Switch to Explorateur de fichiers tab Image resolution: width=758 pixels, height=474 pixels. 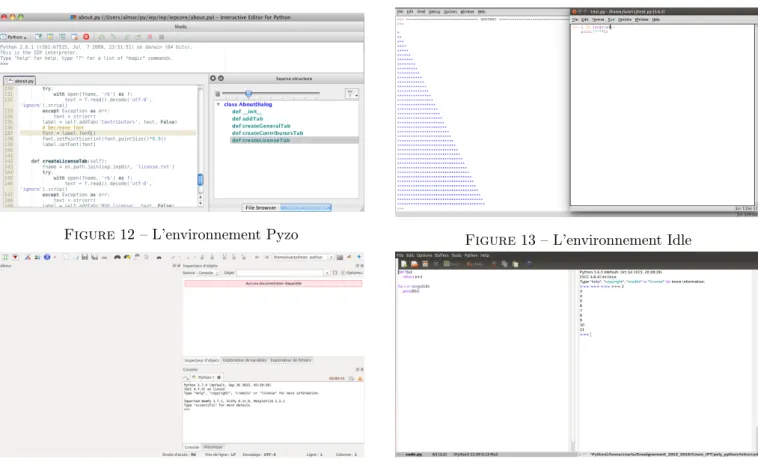tap(291, 360)
